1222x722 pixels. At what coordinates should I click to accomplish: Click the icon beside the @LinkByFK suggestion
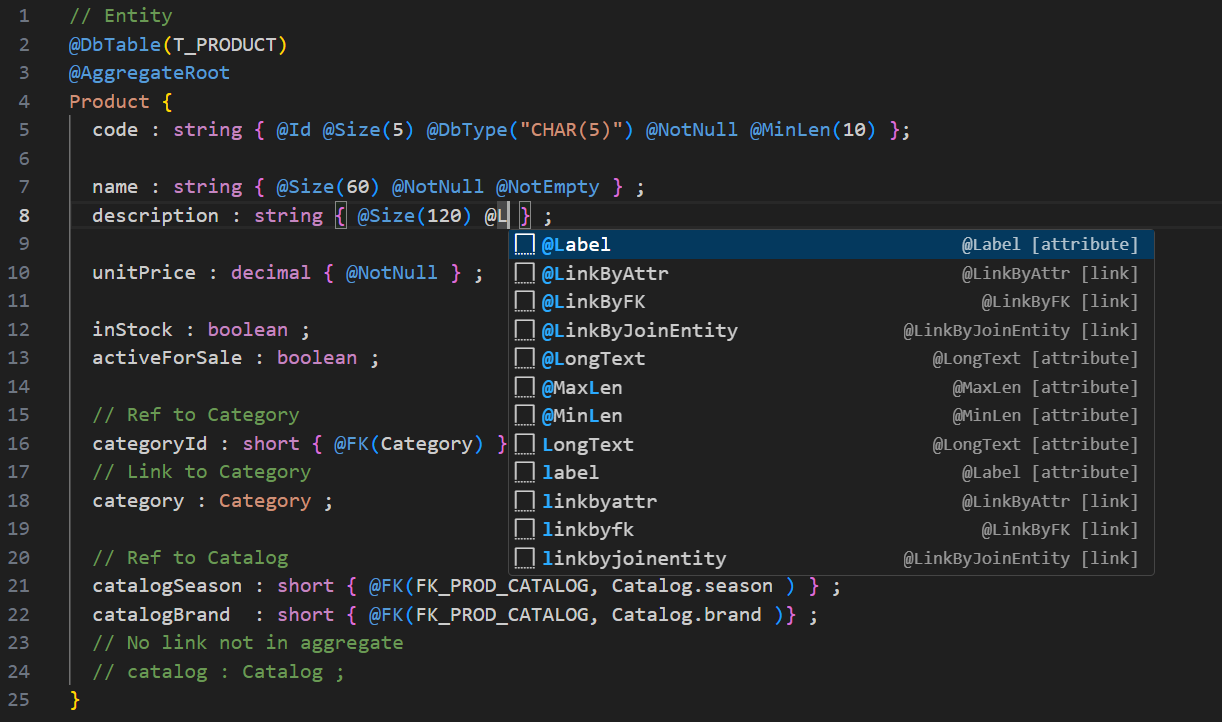point(524,302)
